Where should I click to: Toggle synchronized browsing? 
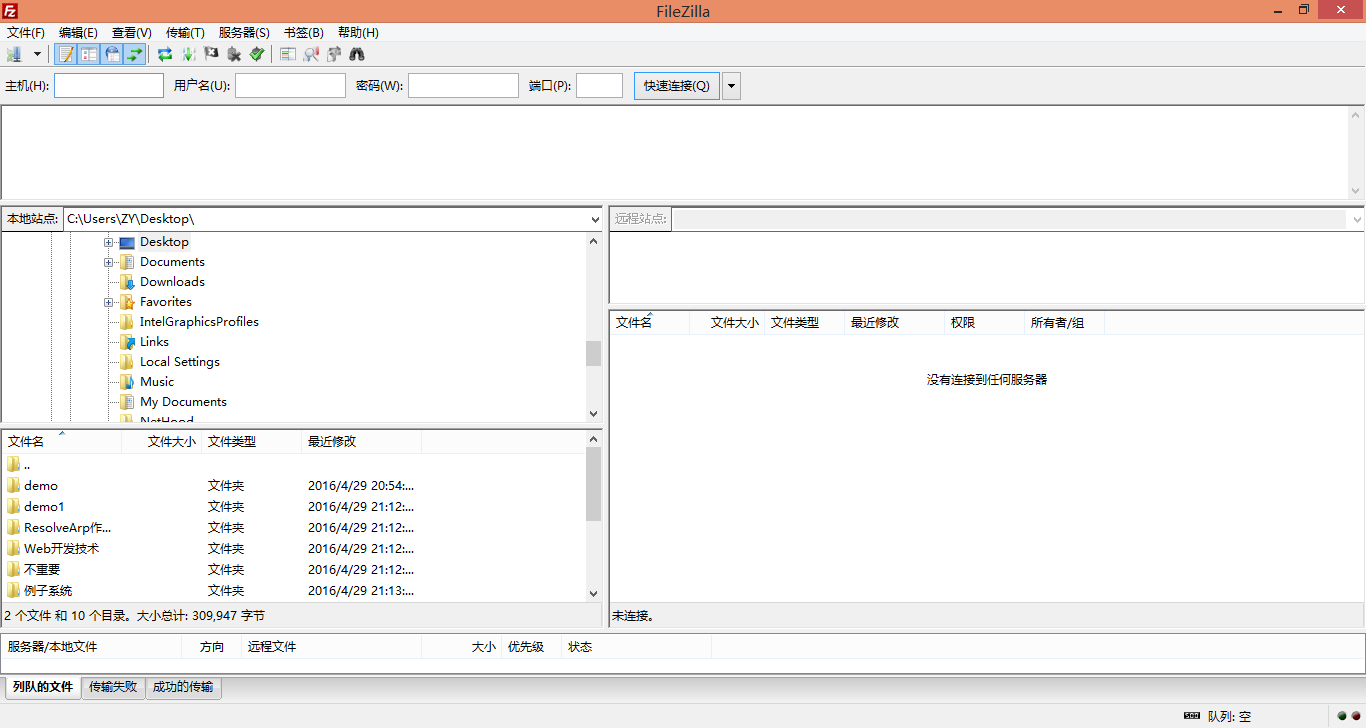[x=334, y=54]
